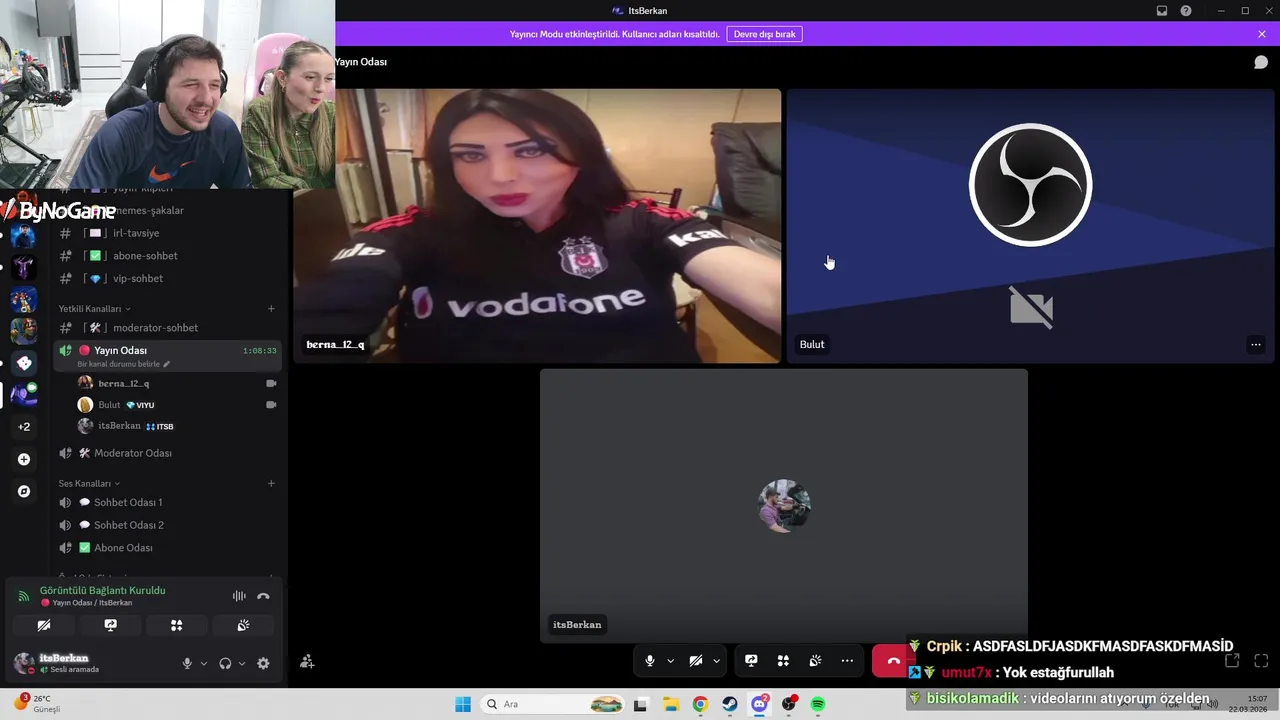Image resolution: width=1280 pixels, height=720 pixels.
Task: Disconnect using the small phone icon
Action: pyautogui.click(x=263, y=596)
